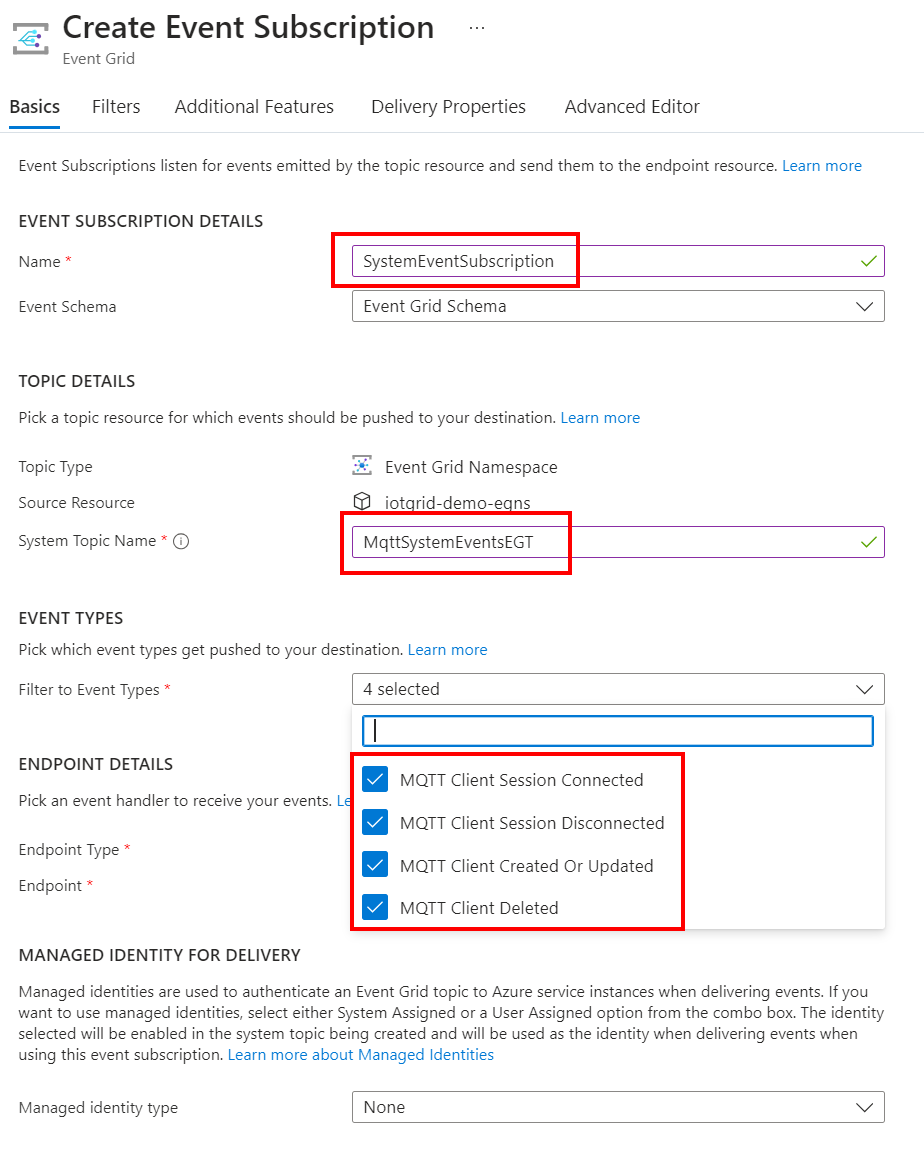The width and height of the screenshot is (924, 1173).
Task: Click Learn more link under Topic Details
Action: coord(600,418)
